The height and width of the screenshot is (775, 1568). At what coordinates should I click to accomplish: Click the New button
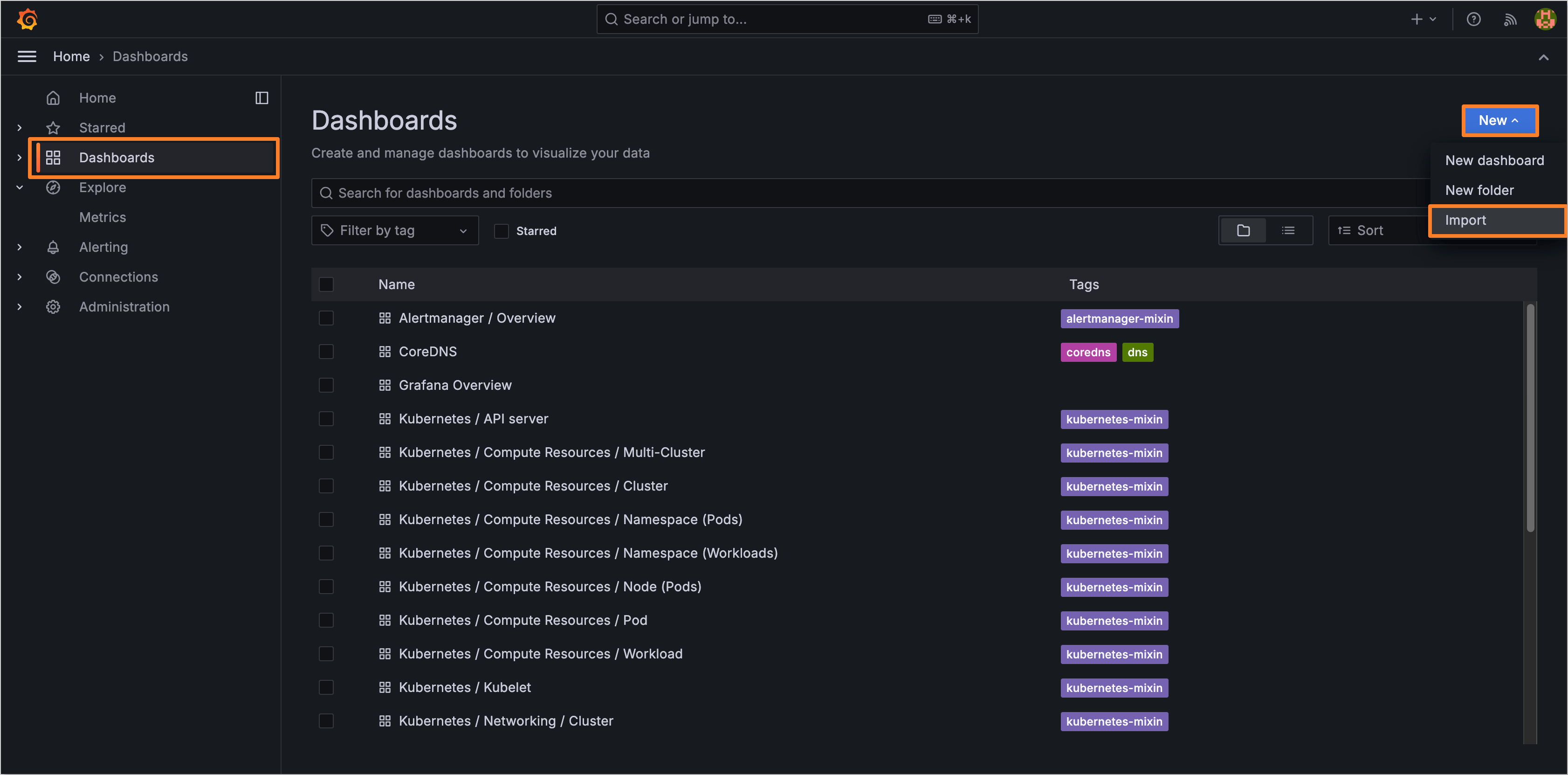click(x=1499, y=120)
